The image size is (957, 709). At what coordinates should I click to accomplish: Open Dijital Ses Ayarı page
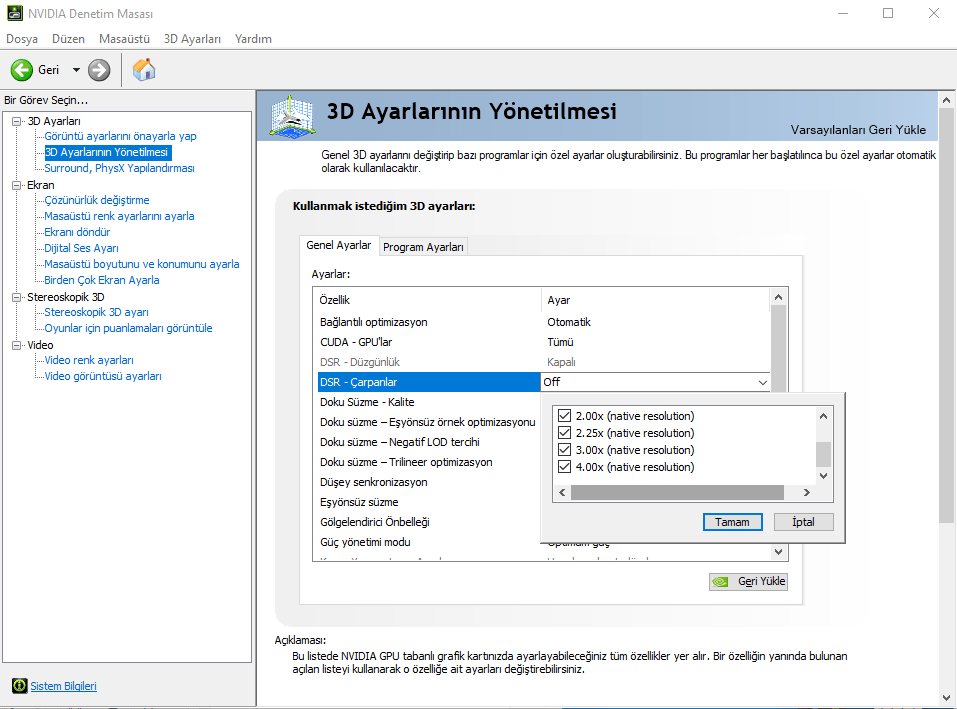click(x=81, y=248)
